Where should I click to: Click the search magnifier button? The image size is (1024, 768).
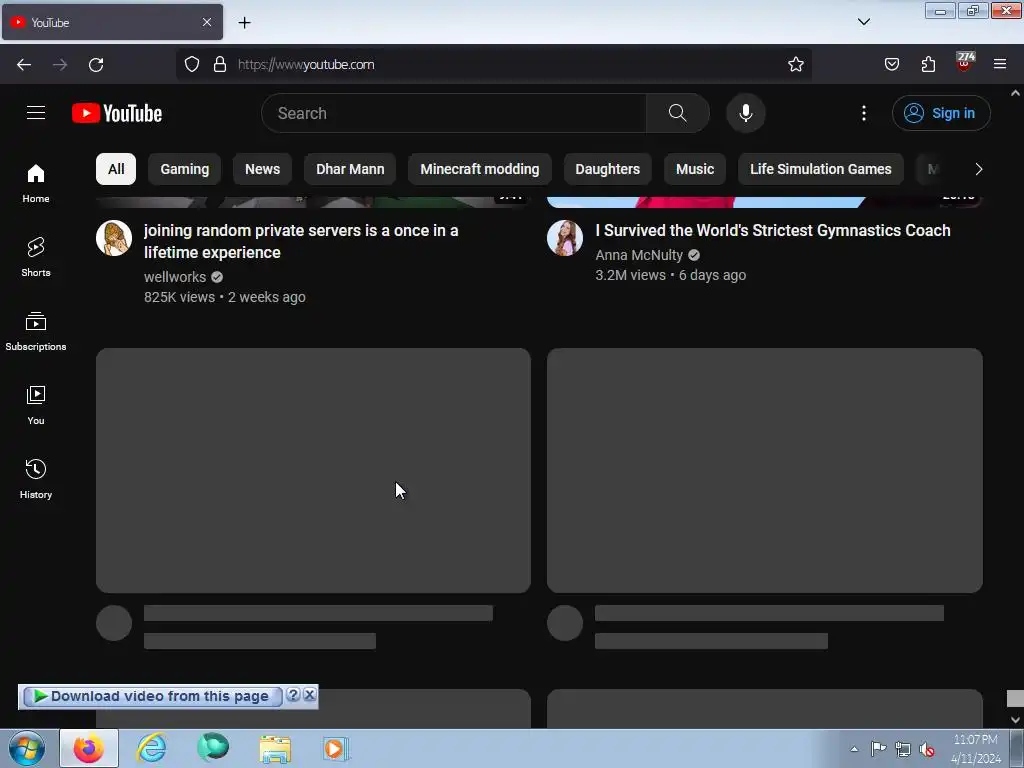[677, 113]
